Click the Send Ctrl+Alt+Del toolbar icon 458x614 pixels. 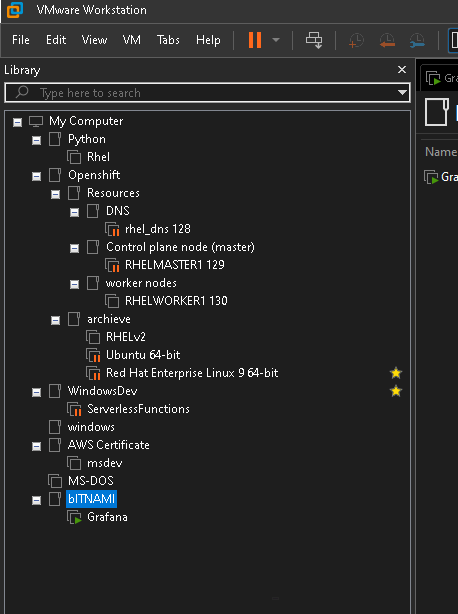[x=314, y=40]
